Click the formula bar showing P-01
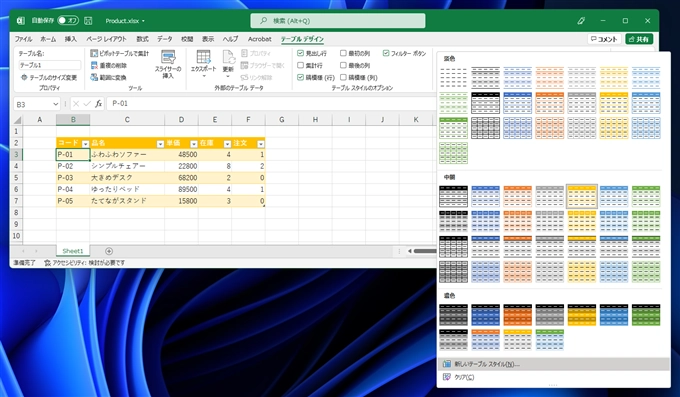This screenshot has width=680, height=397. (x=271, y=104)
